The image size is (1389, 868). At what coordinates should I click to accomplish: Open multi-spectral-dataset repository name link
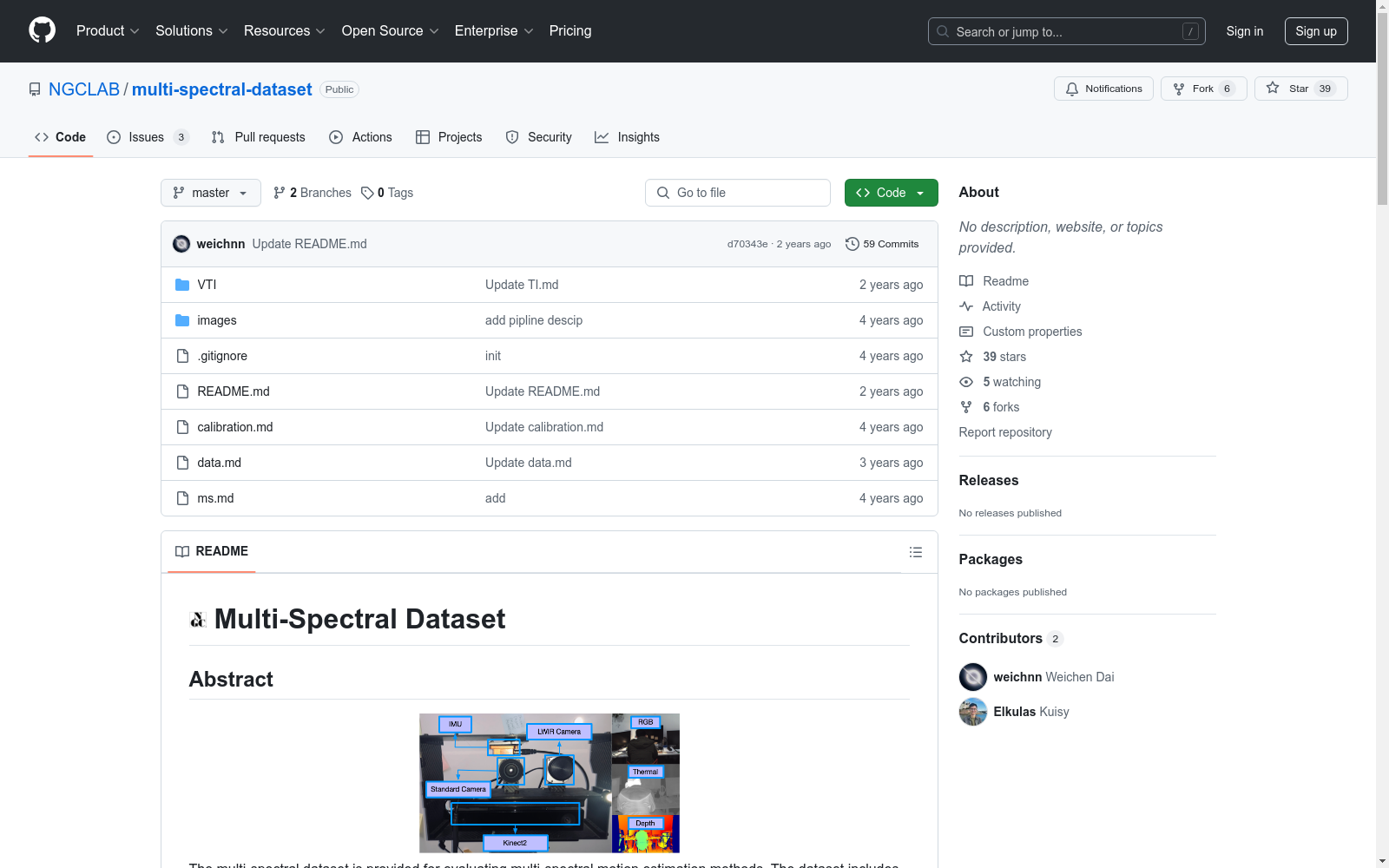[x=221, y=89]
